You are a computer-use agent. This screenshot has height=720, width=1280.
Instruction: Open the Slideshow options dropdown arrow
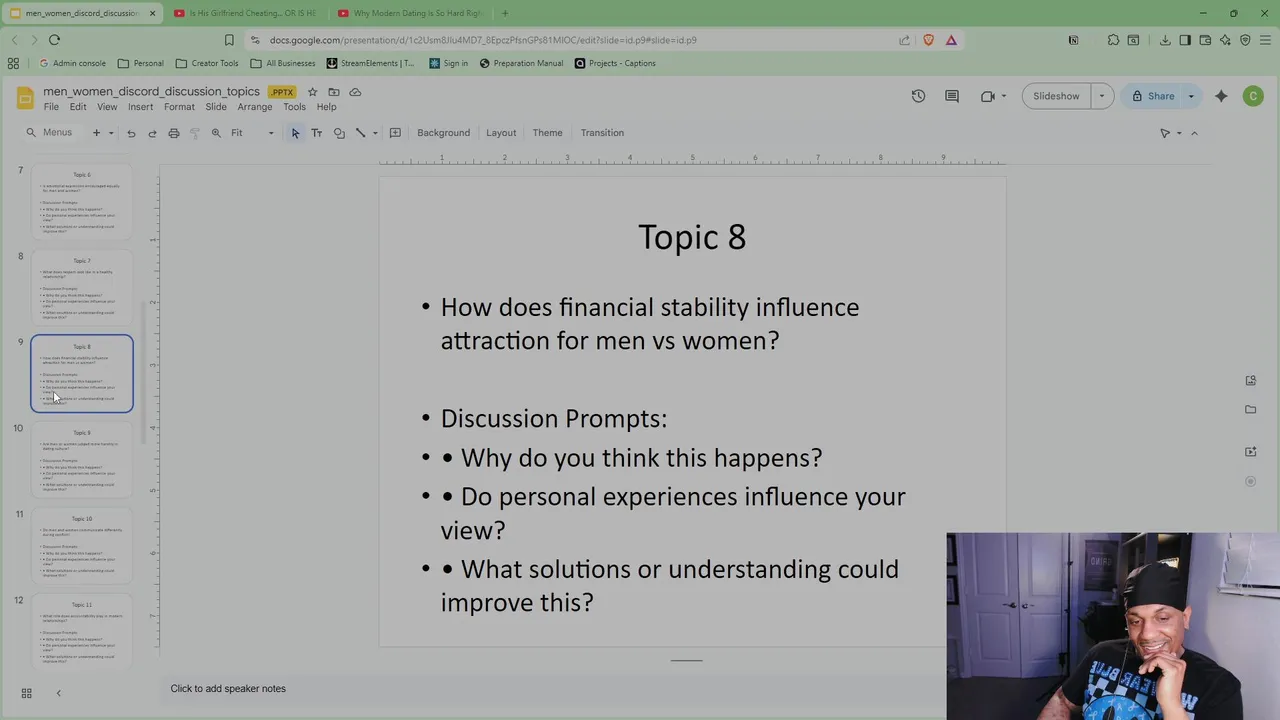[x=1102, y=96]
